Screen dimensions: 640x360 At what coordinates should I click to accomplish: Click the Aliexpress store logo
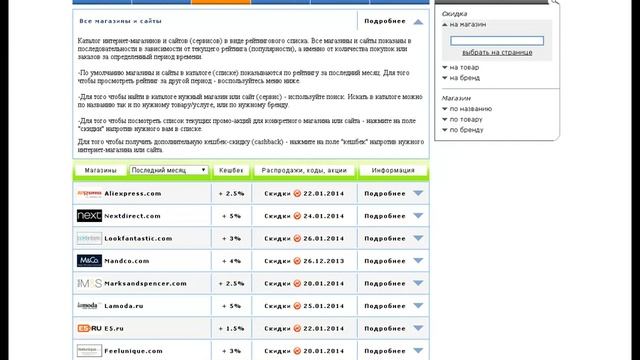[x=89, y=193]
